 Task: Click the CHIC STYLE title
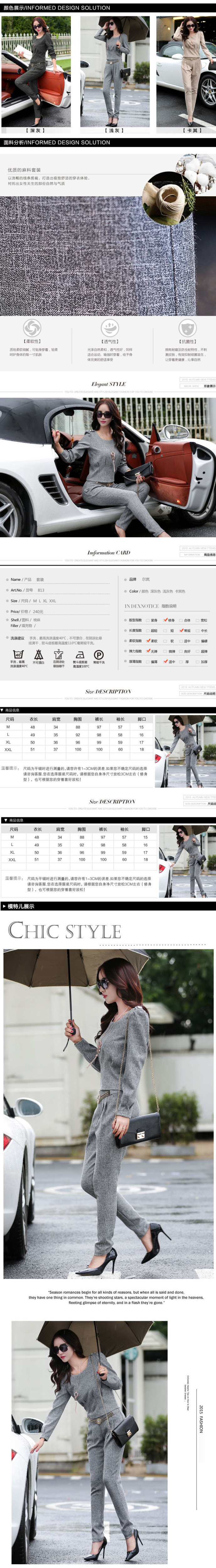[x=65, y=931]
